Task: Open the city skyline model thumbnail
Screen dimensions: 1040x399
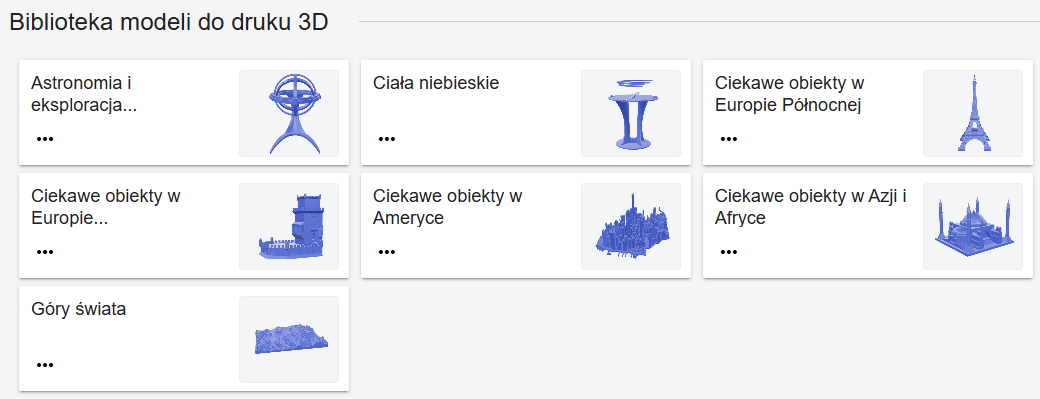Action: pyautogui.click(x=631, y=226)
